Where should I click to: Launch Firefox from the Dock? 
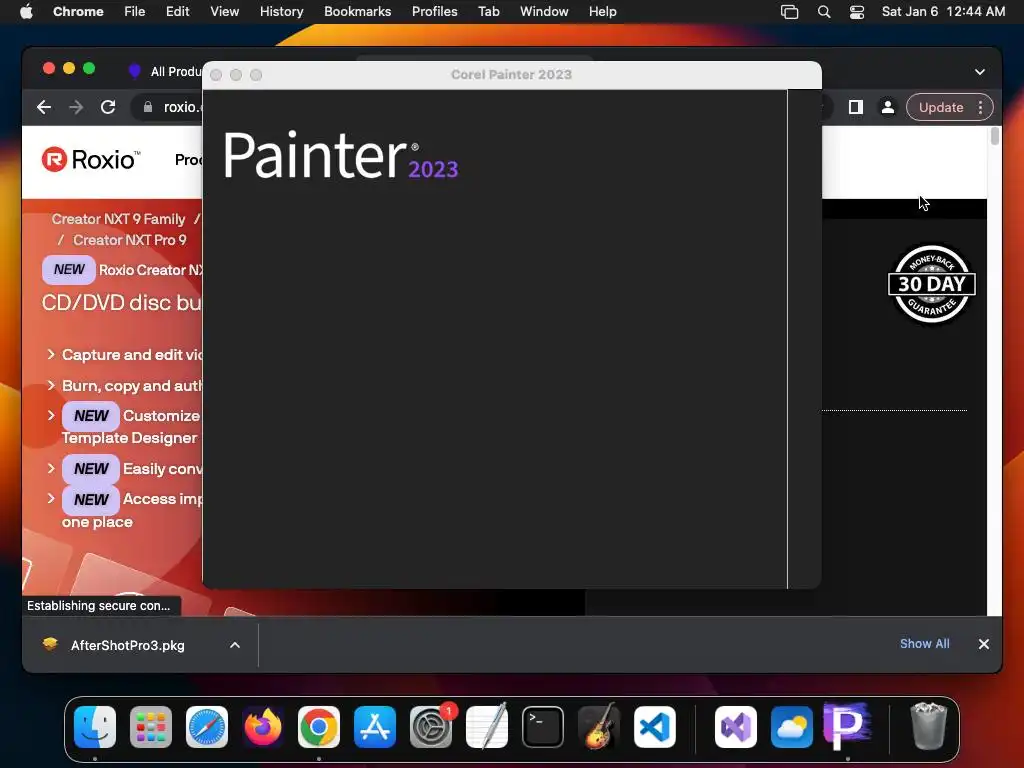[x=263, y=727]
